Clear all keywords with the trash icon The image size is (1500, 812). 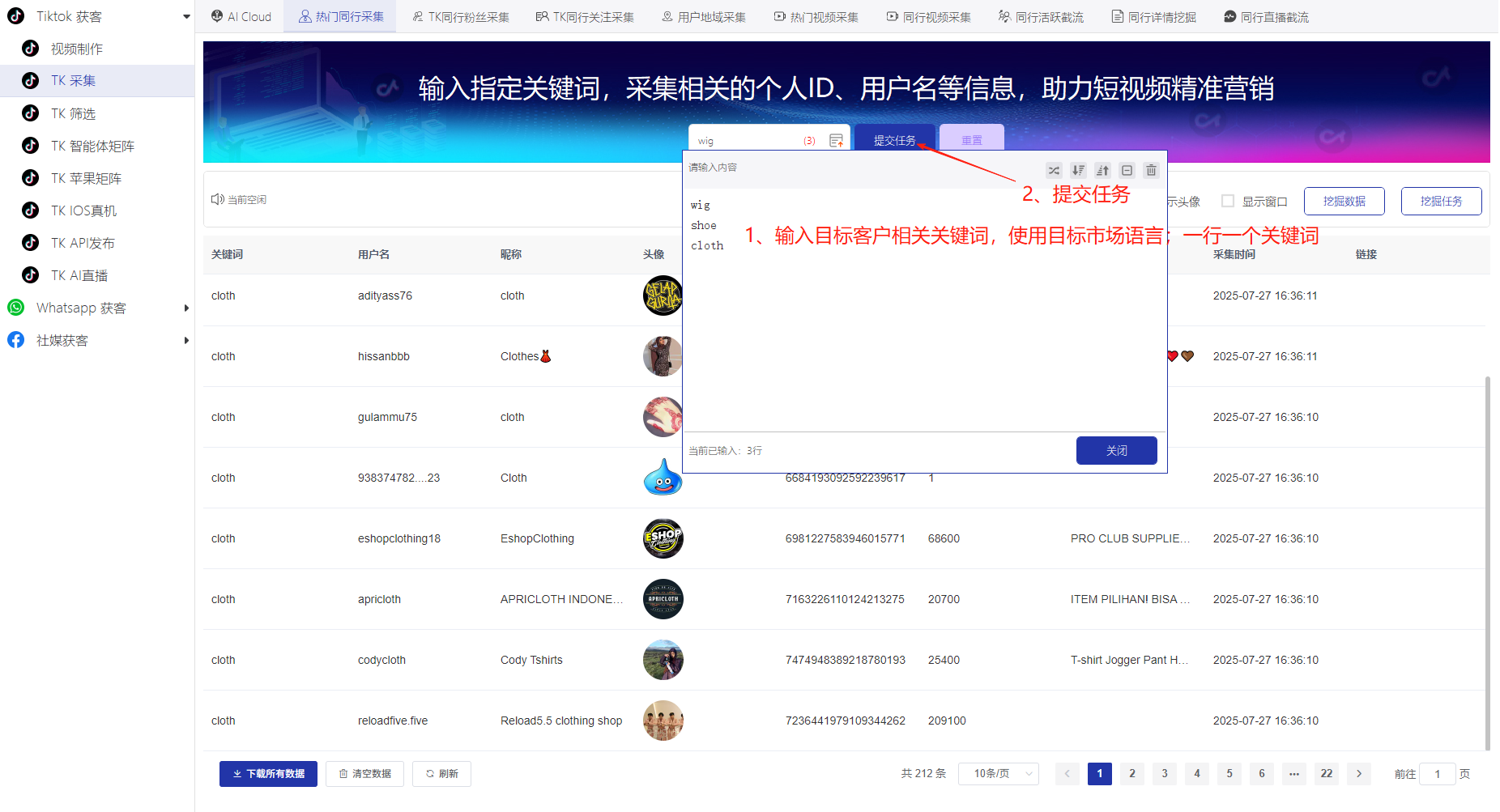pos(1151,170)
